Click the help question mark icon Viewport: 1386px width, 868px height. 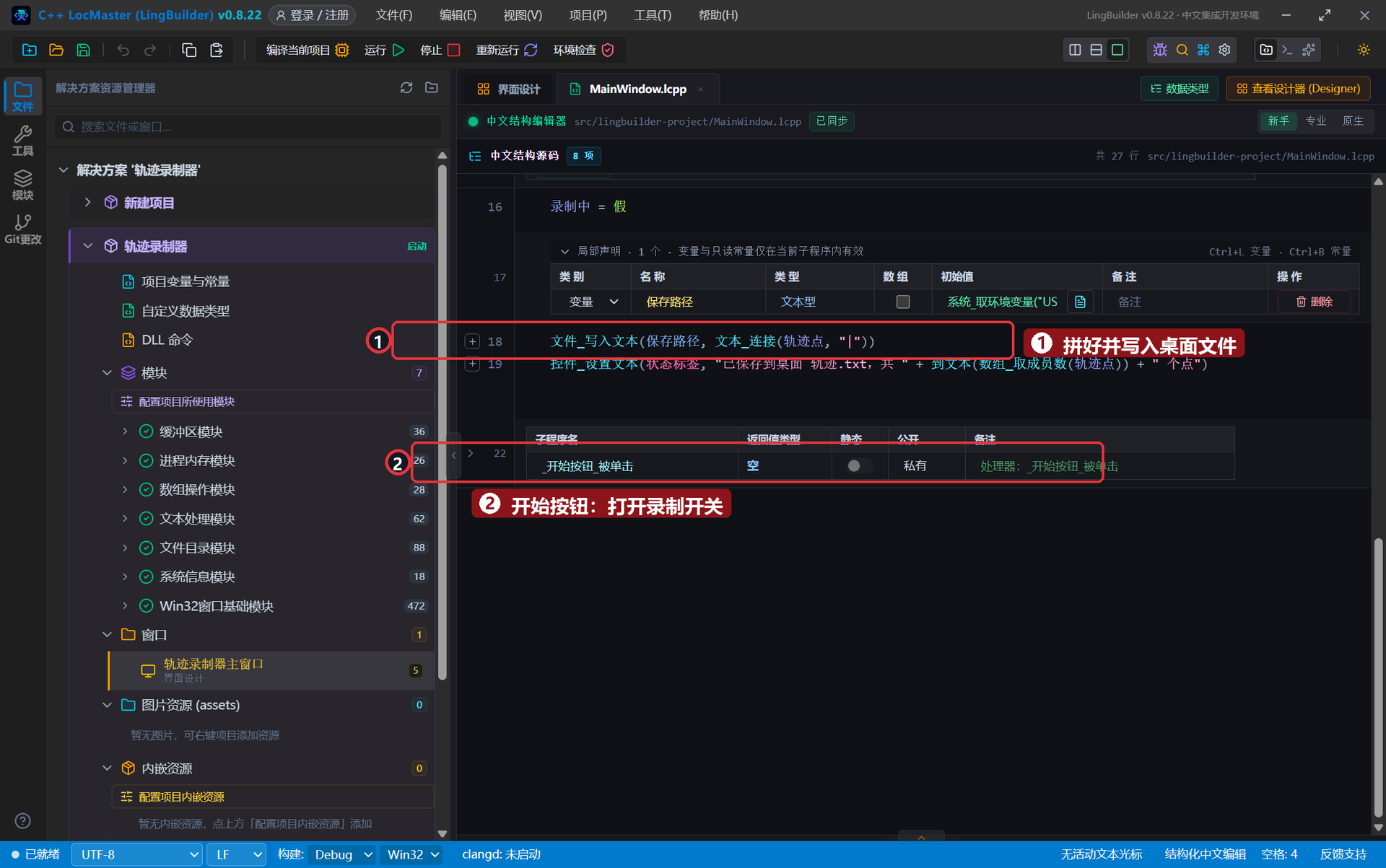coord(23,820)
